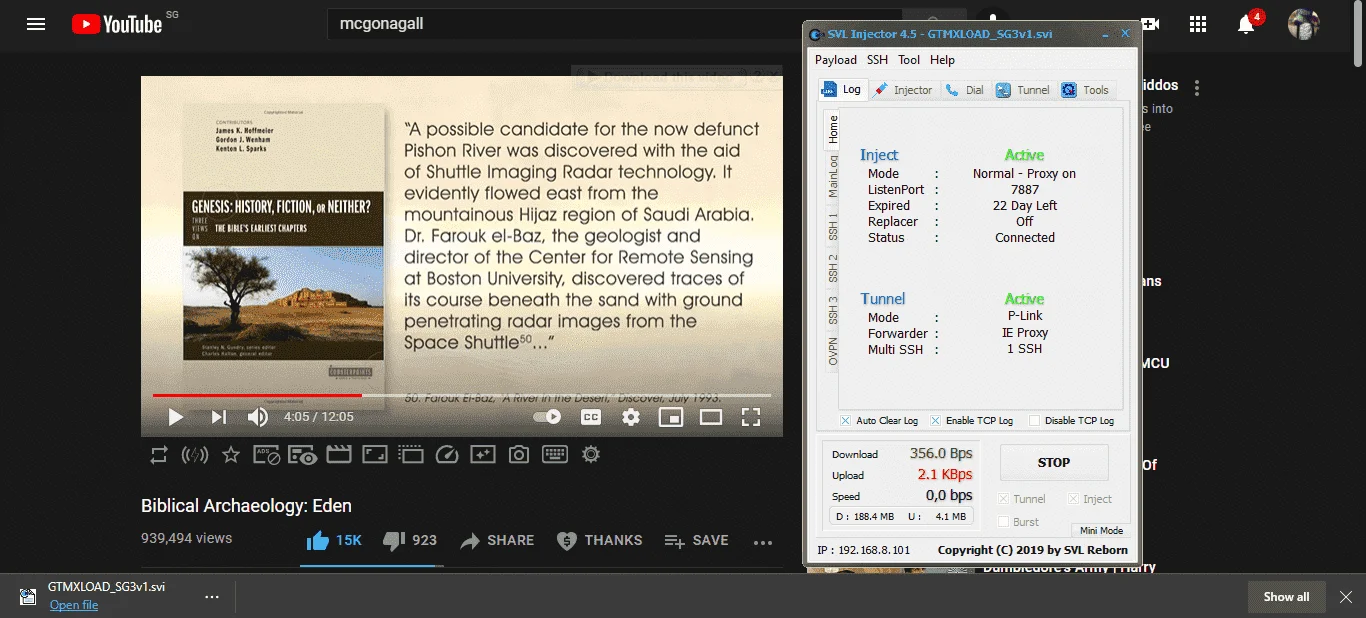Mute the video volume
This screenshot has width=1366, height=618.
[258, 417]
